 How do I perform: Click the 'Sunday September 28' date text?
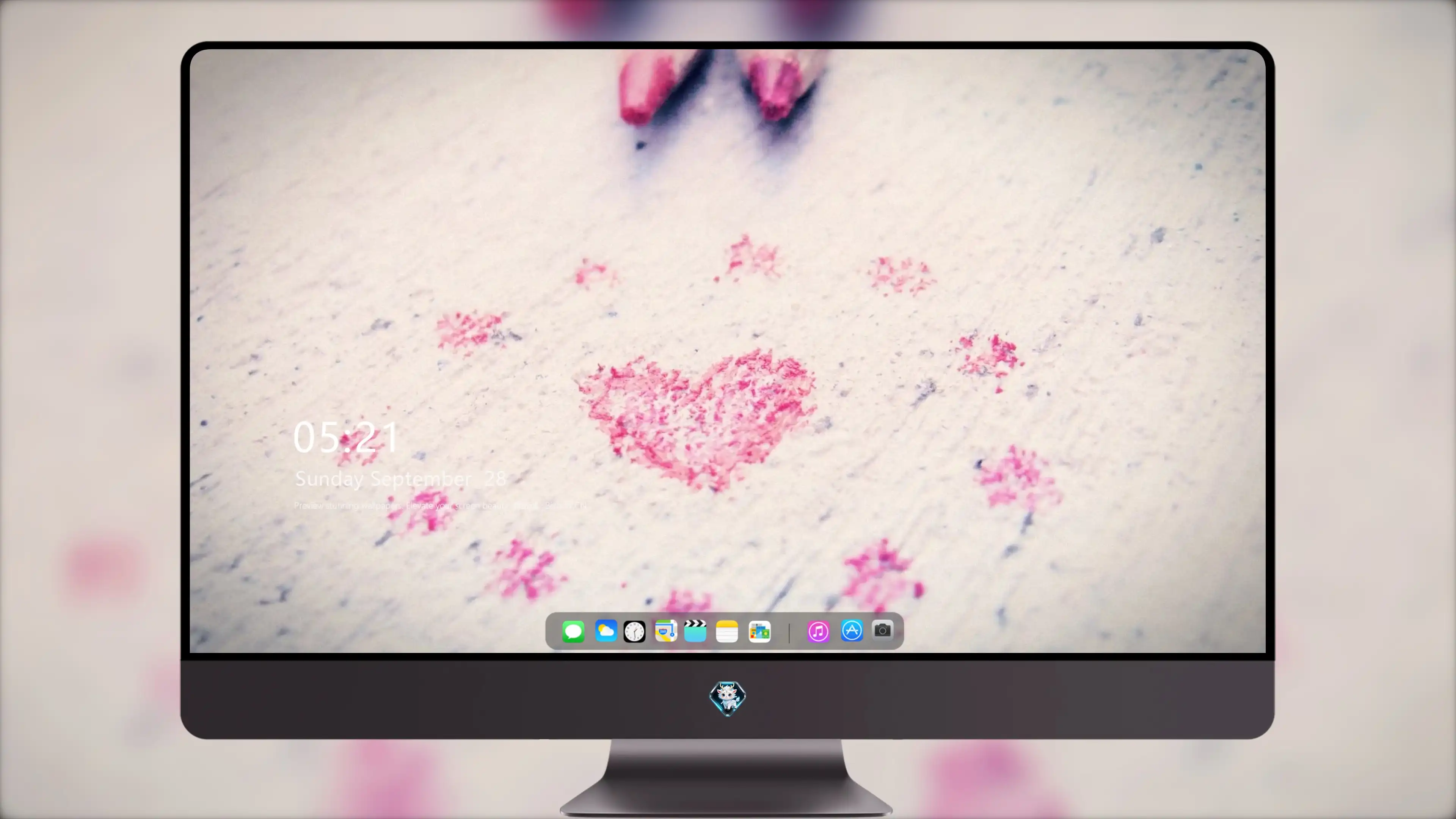[400, 479]
